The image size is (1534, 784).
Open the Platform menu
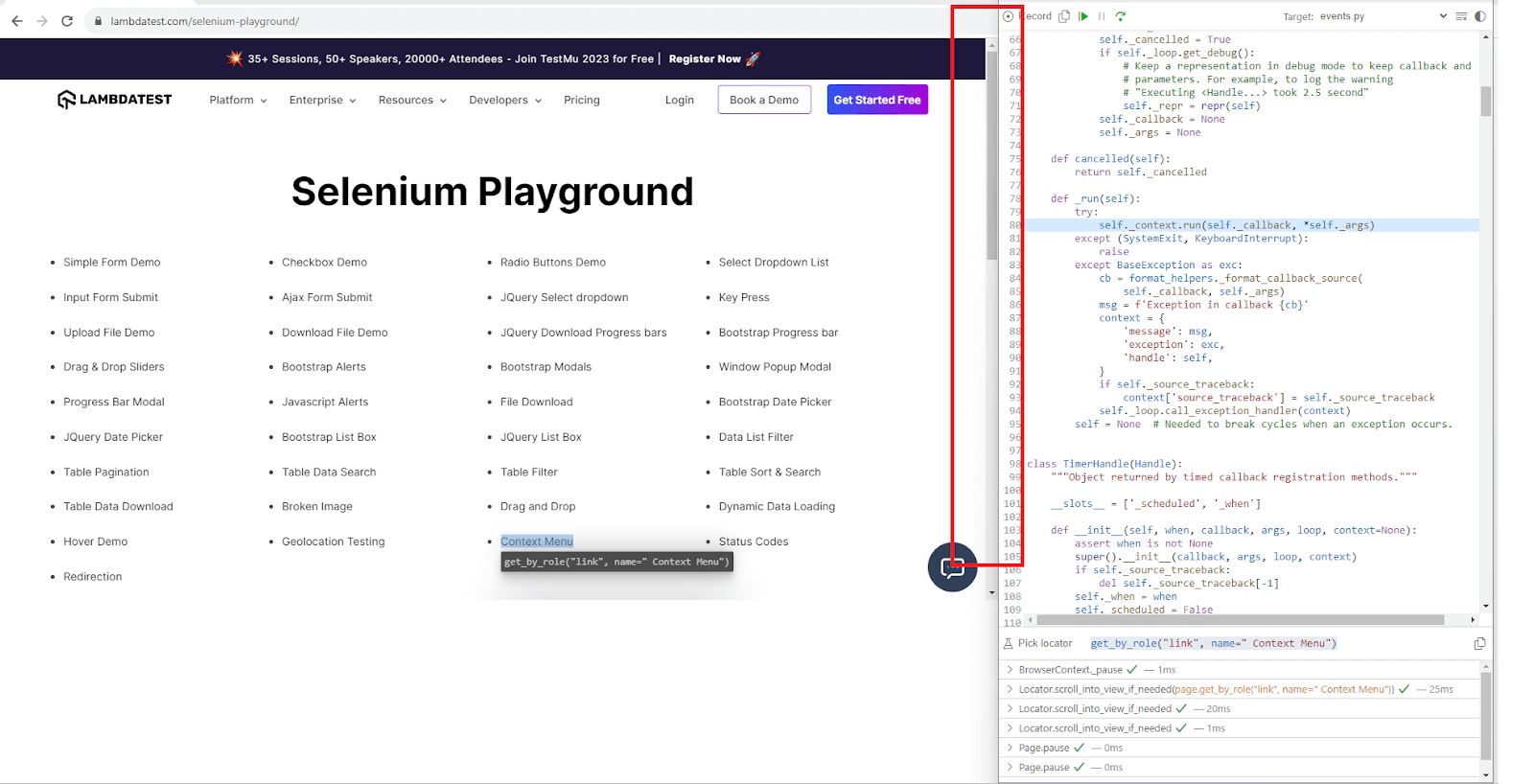238,100
